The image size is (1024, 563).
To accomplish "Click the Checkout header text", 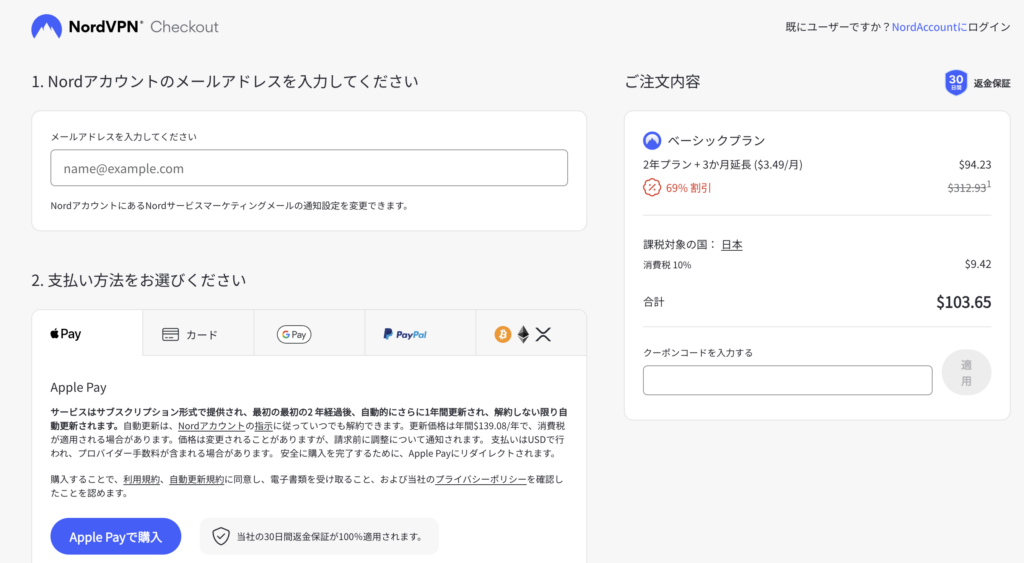I will coord(184,27).
